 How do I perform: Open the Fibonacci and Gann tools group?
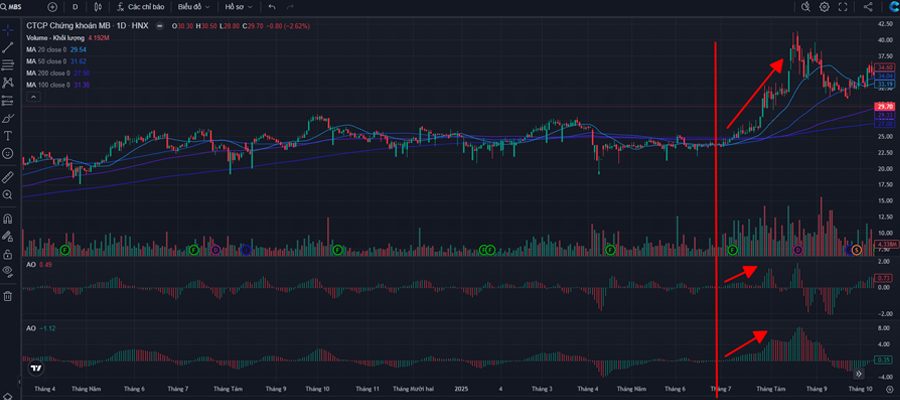(x=7, y=65)
